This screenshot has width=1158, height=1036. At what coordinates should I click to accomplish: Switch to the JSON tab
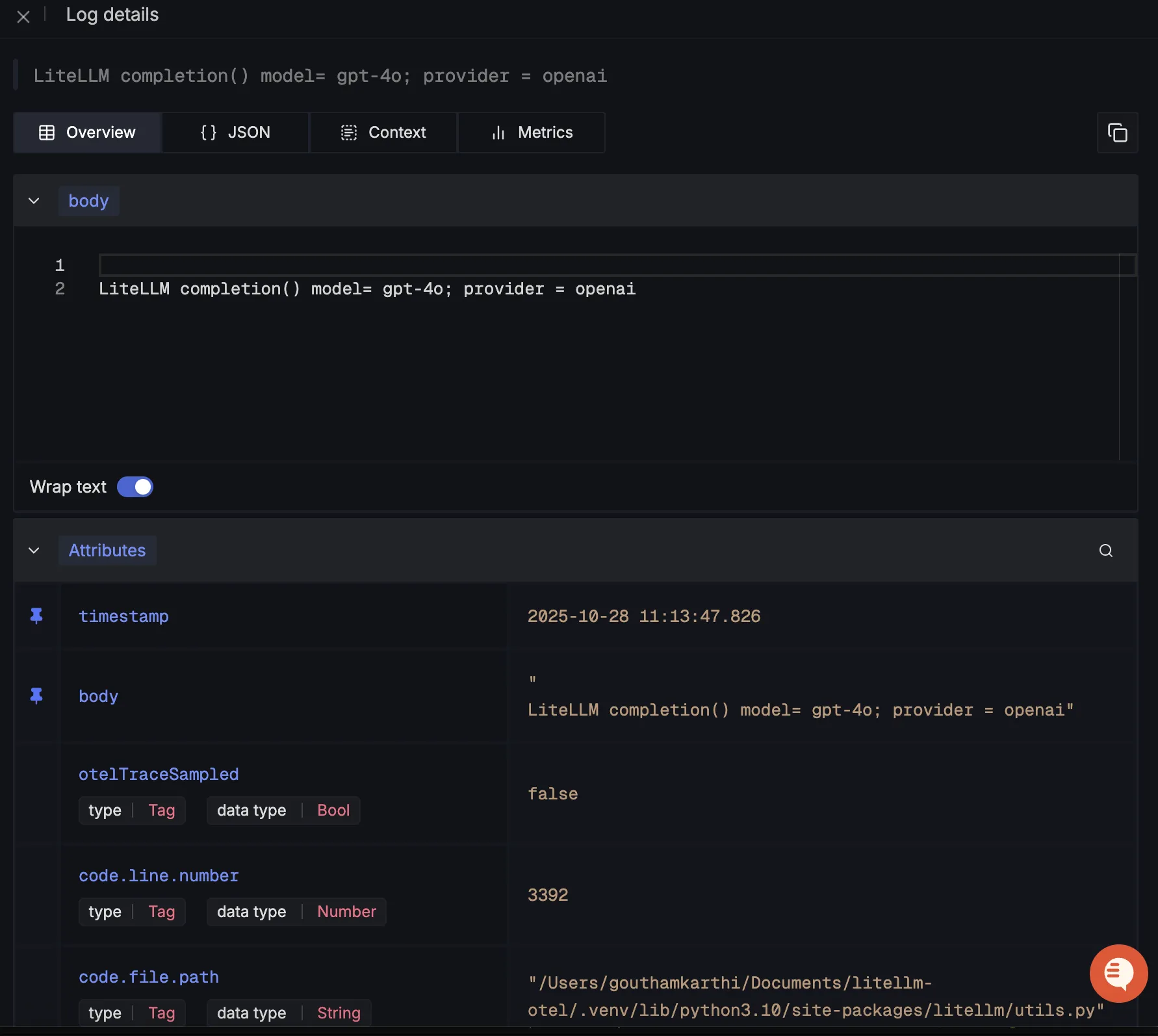(235, 132)
